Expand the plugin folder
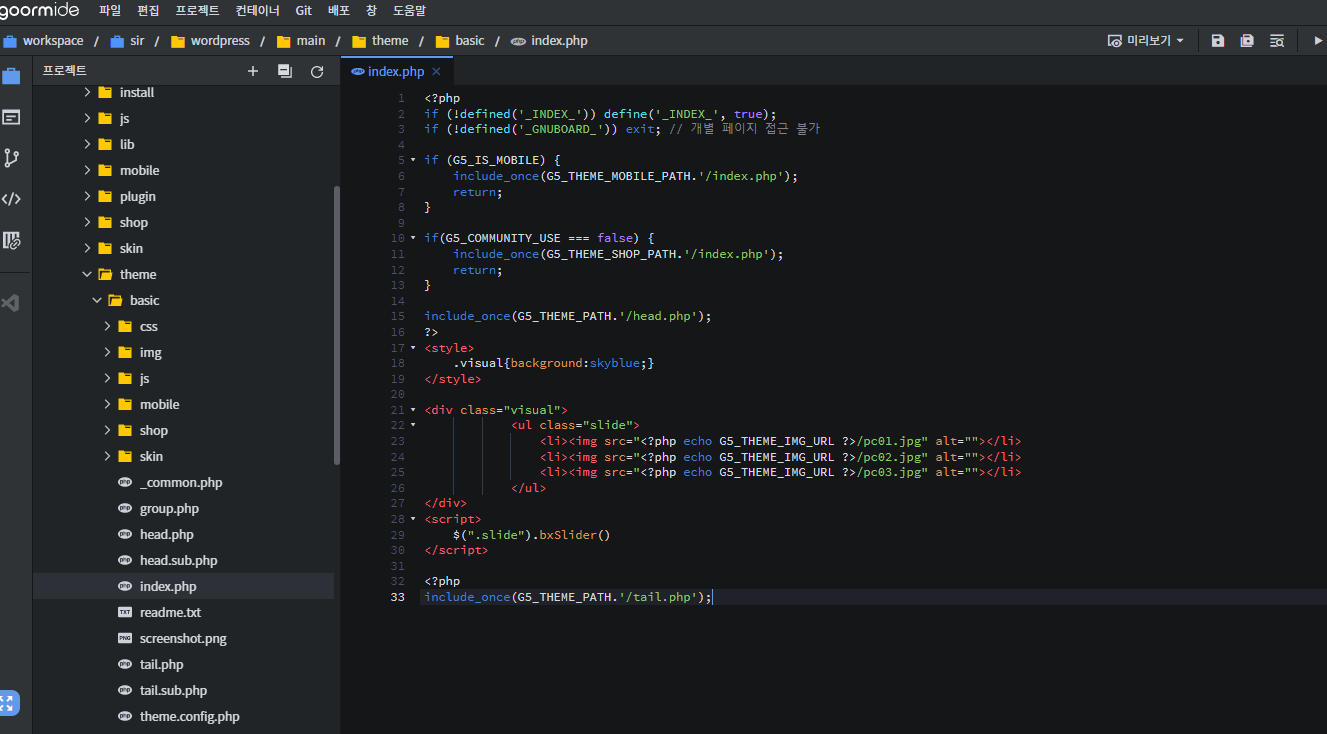 (x=87, y=196)
